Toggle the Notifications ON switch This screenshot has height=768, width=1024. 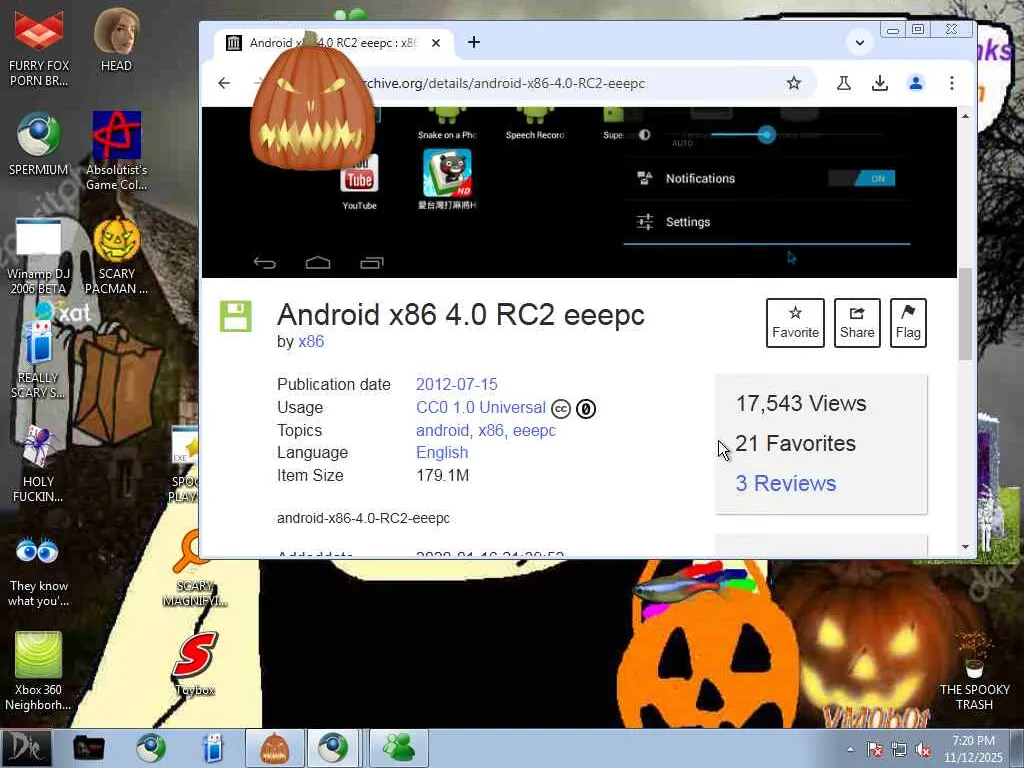pos(861,178)
